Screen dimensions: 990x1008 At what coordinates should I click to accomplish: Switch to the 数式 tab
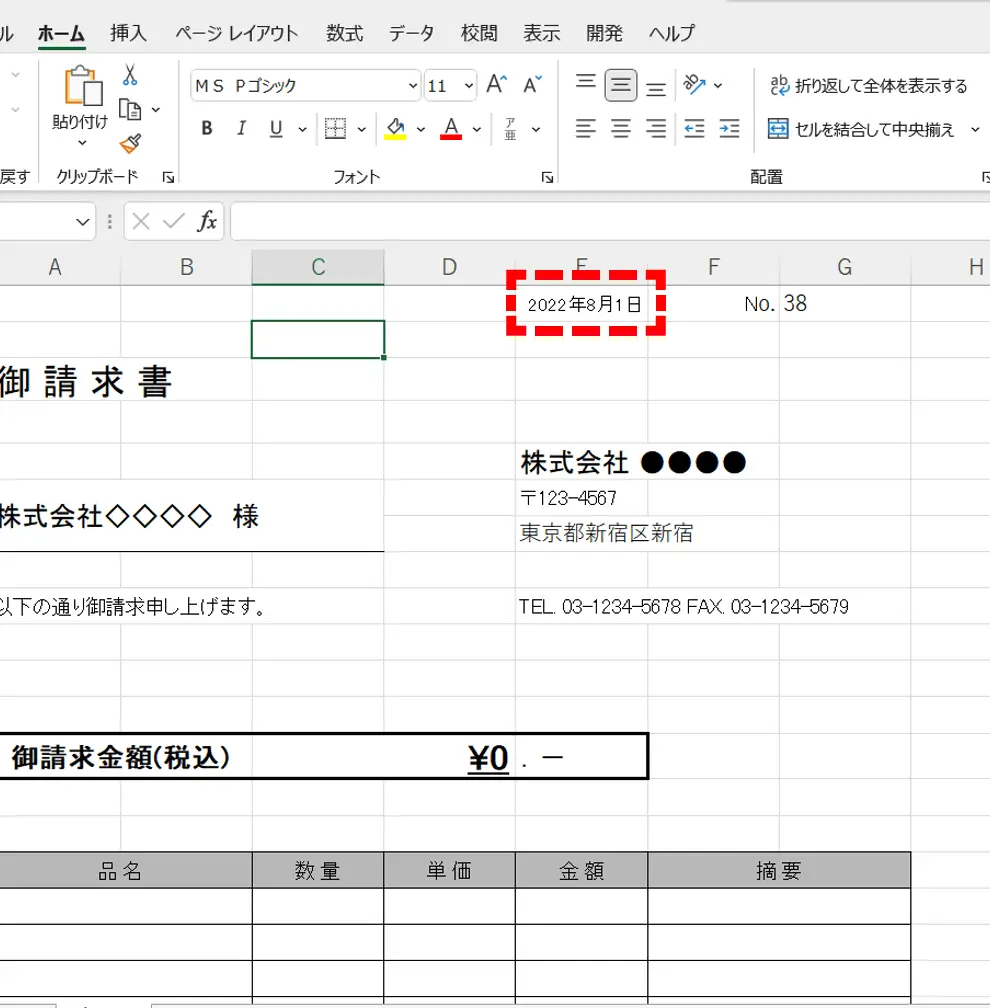pos(344,33)
